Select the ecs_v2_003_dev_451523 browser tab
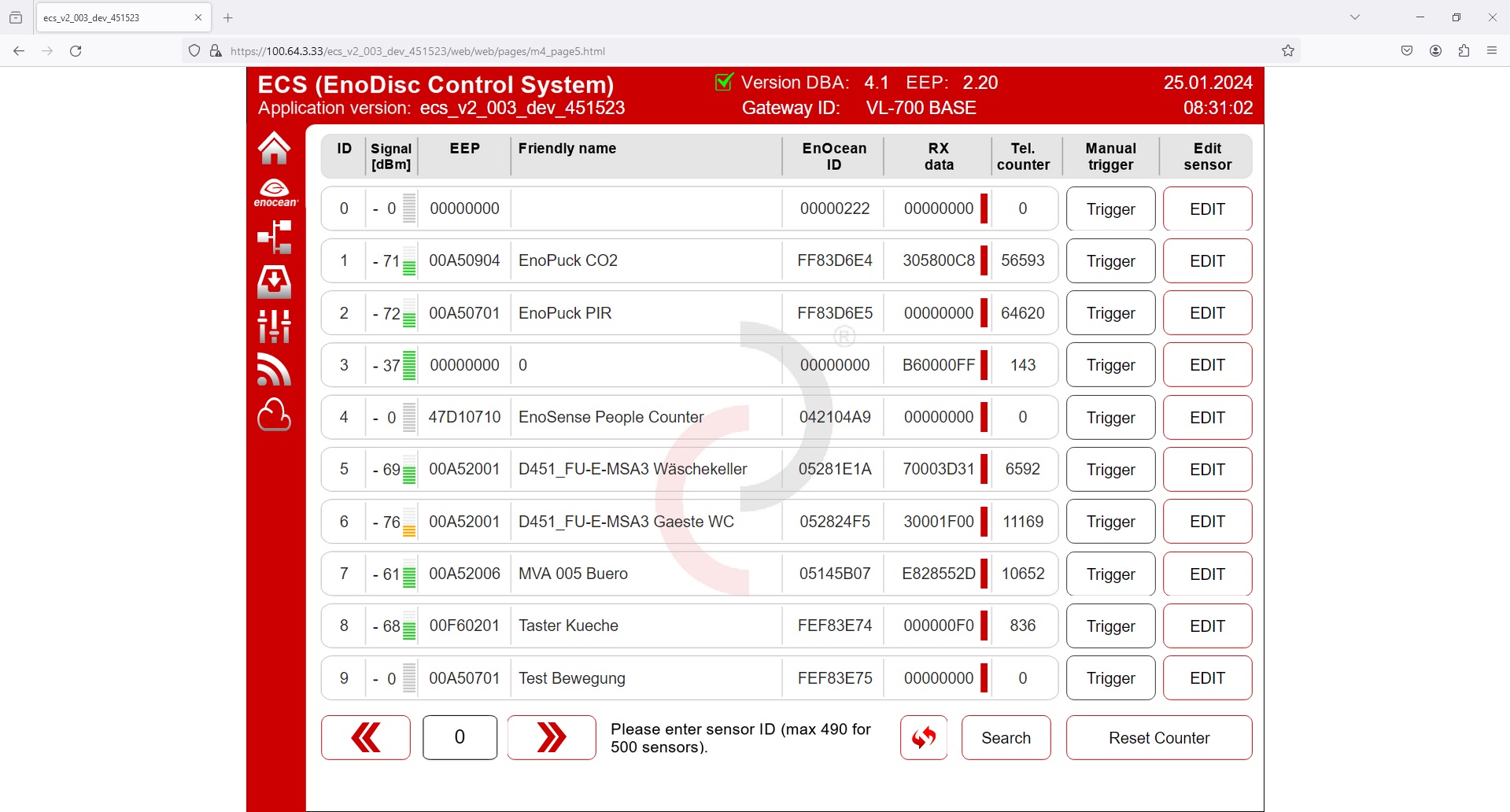The image size is (1510, 812). coord(114,17)
